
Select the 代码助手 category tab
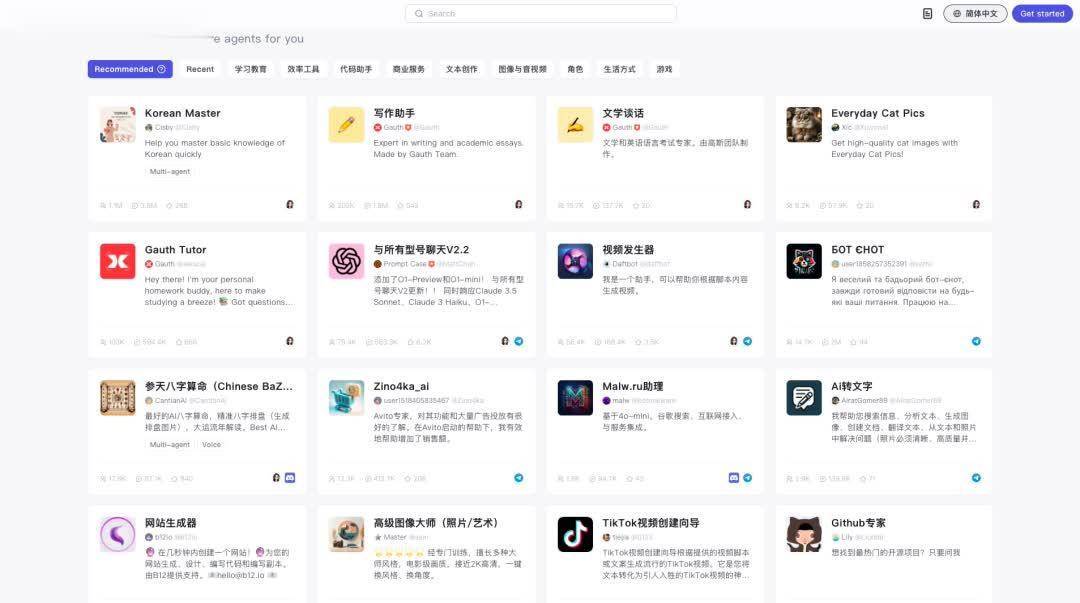(x=356, y=69)
